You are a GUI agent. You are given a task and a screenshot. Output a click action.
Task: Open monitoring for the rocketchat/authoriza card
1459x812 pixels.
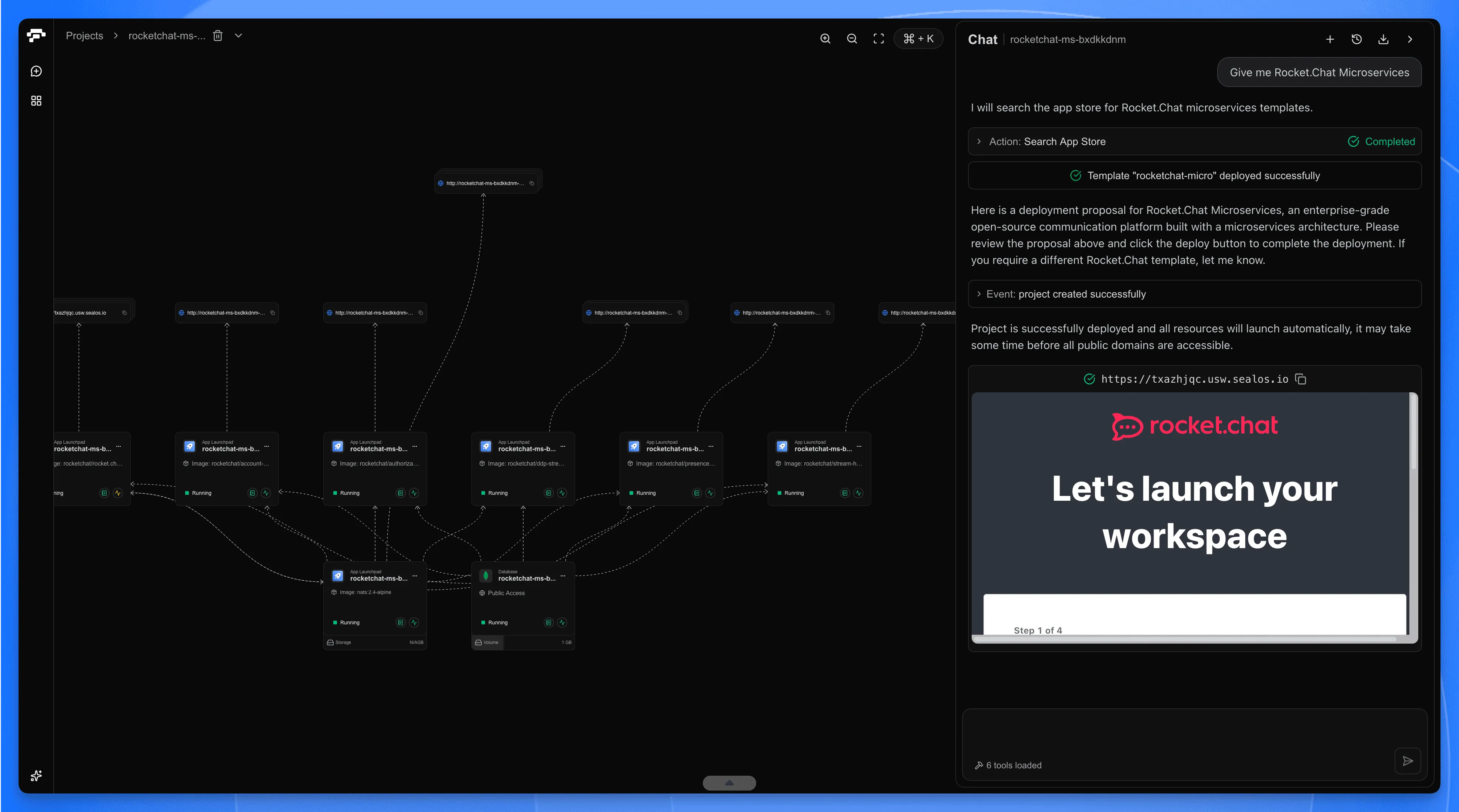[x=414, y=493]
